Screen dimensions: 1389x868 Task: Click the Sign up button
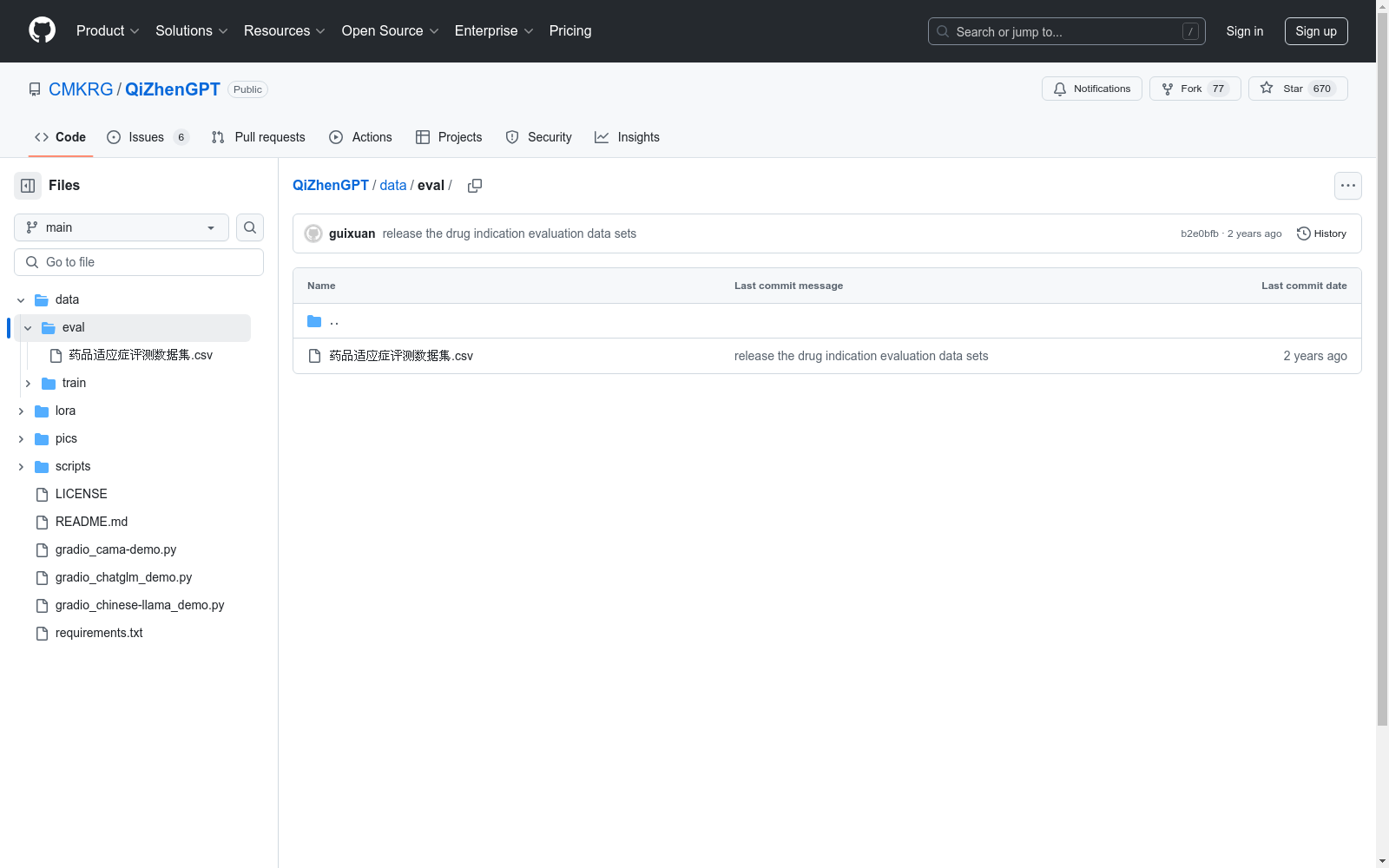coord(1316,31)
